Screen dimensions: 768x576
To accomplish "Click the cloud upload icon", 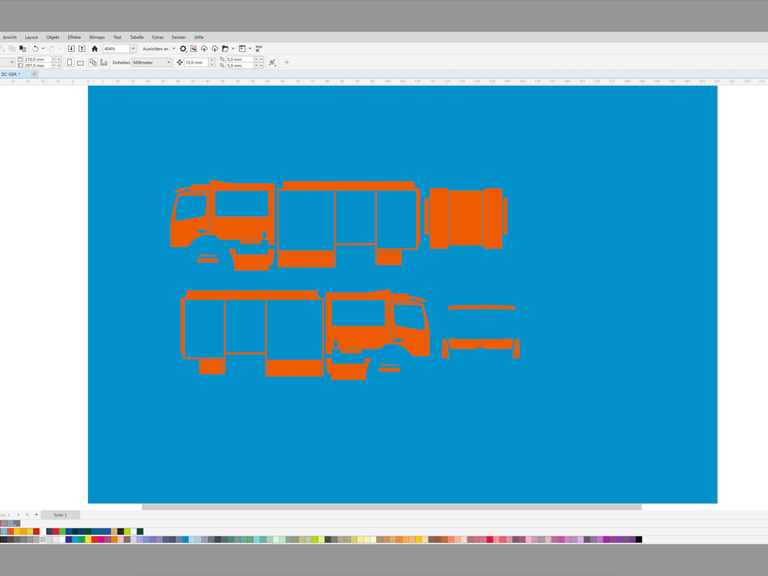I will [204, 48].
